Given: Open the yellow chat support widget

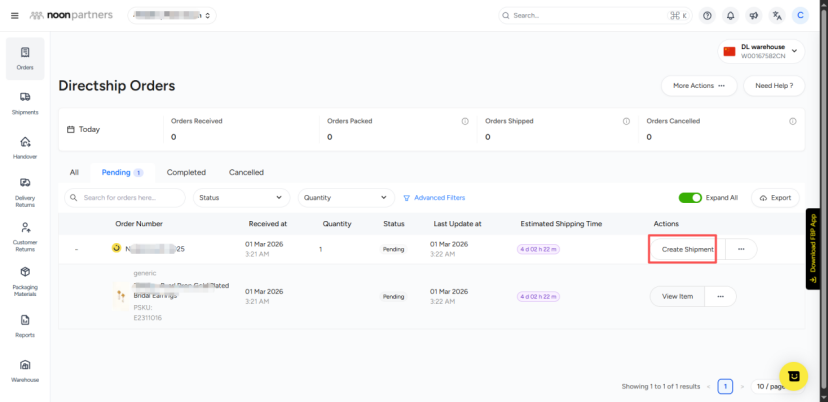Looking at the screenshot, I should [x=793, y=376].
